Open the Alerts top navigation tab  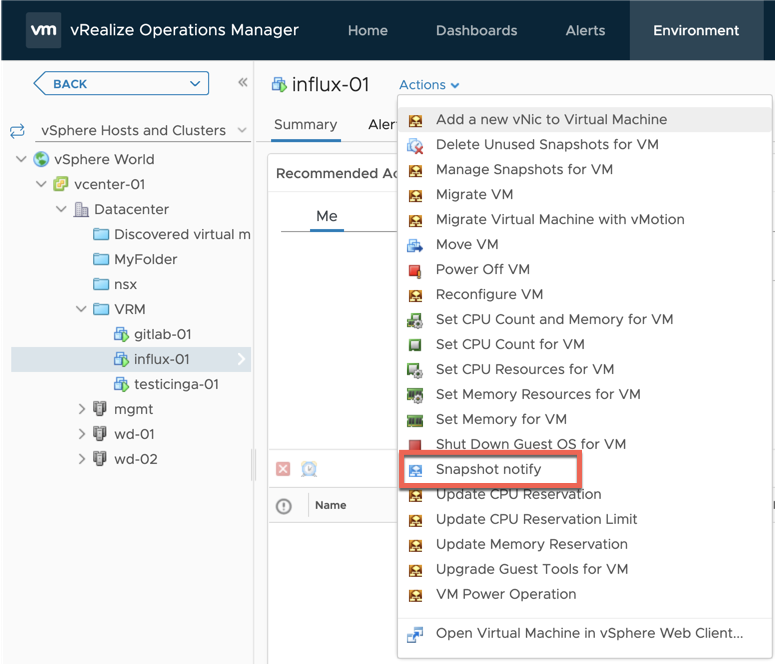point(585,31)
